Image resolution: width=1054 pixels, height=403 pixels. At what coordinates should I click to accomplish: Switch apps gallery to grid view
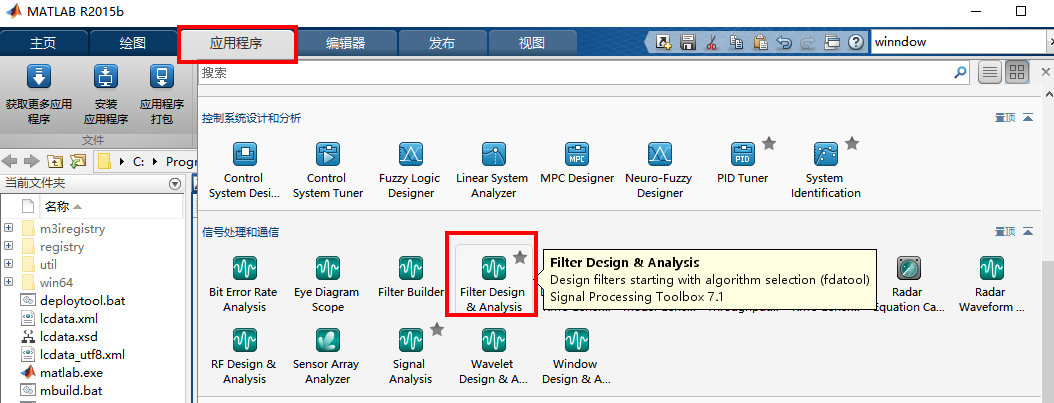(x=1017, y=73)
